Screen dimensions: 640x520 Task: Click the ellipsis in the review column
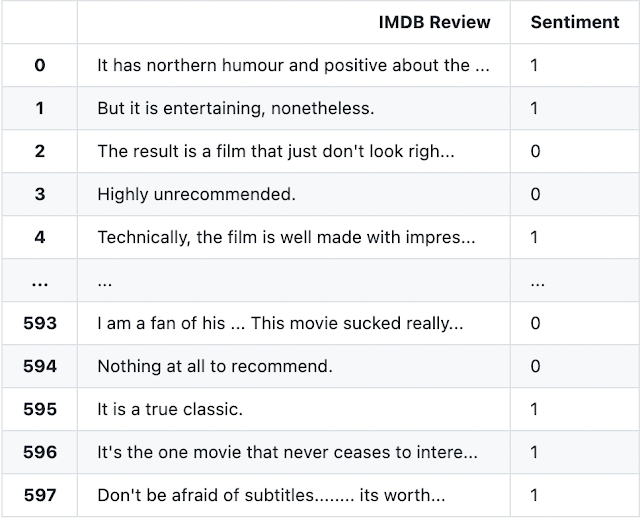tap(105, 281)
